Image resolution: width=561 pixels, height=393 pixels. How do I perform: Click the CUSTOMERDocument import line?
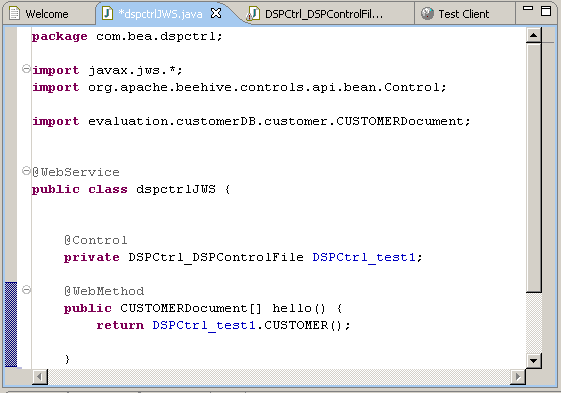click(x=251, y=121)
